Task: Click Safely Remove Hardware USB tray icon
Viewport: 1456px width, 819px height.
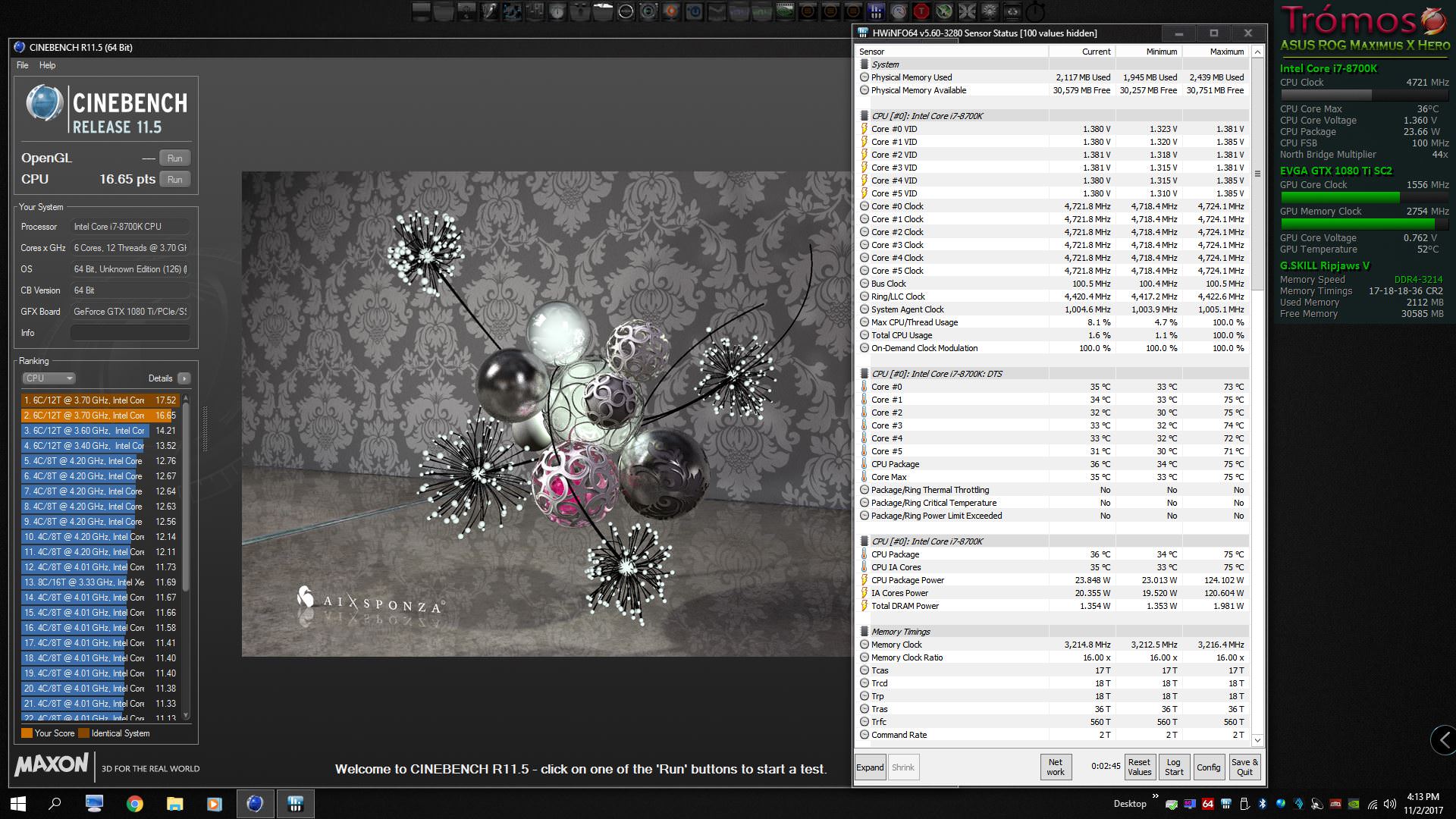Action: [1244, 804]
